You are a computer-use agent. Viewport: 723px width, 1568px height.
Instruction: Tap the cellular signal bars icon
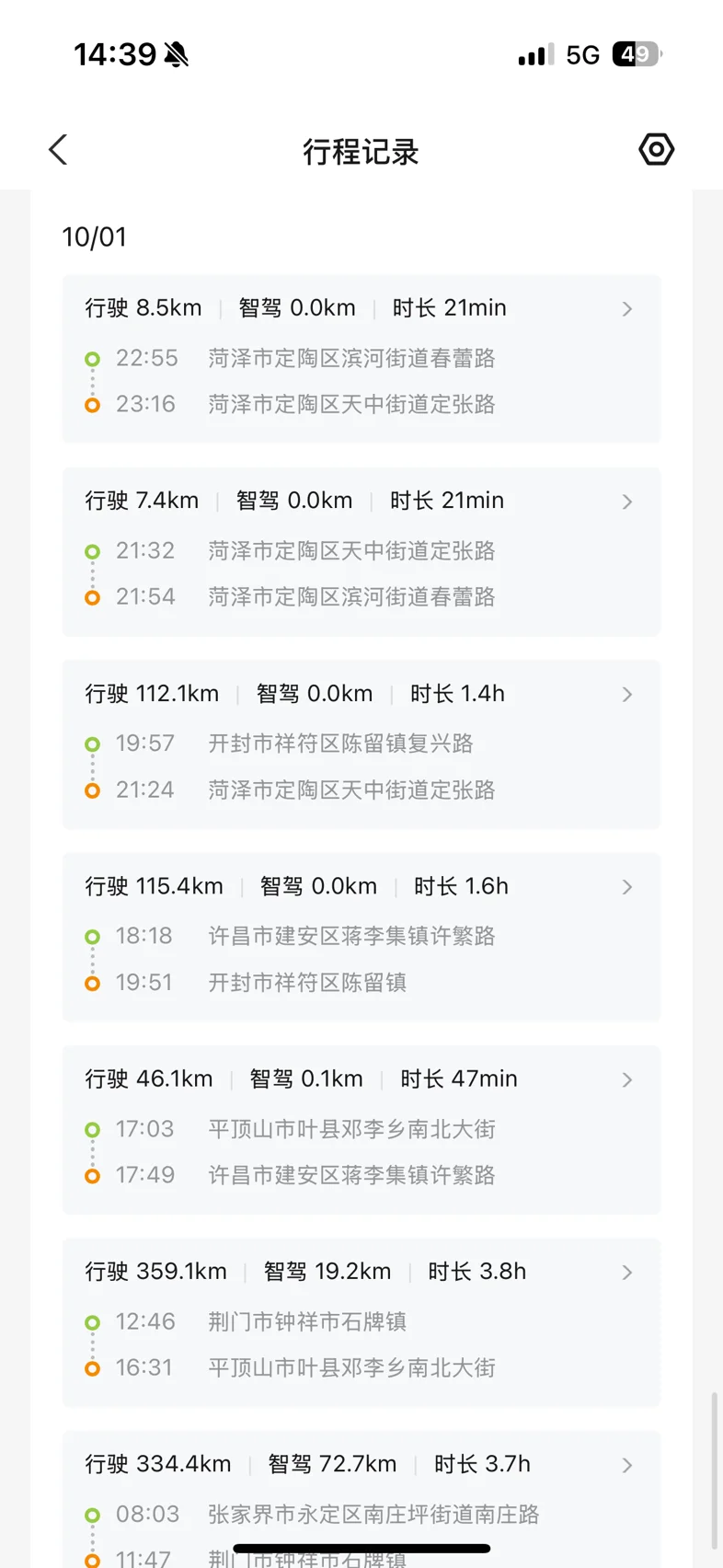[x=535, y=55]
